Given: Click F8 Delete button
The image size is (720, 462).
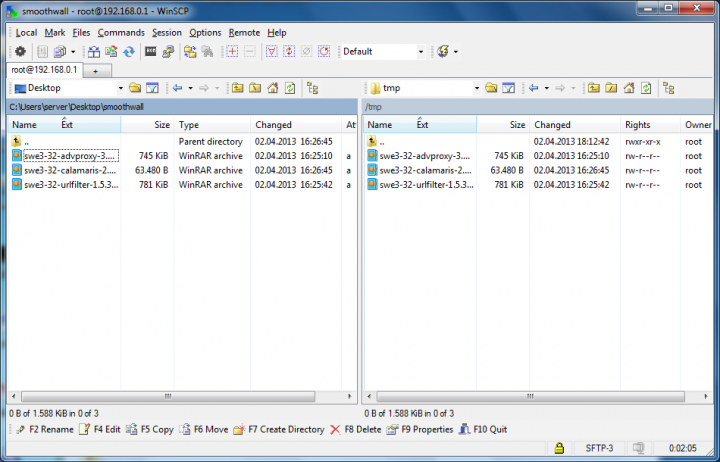Looking at the screenshot, I should click(355, 429).
